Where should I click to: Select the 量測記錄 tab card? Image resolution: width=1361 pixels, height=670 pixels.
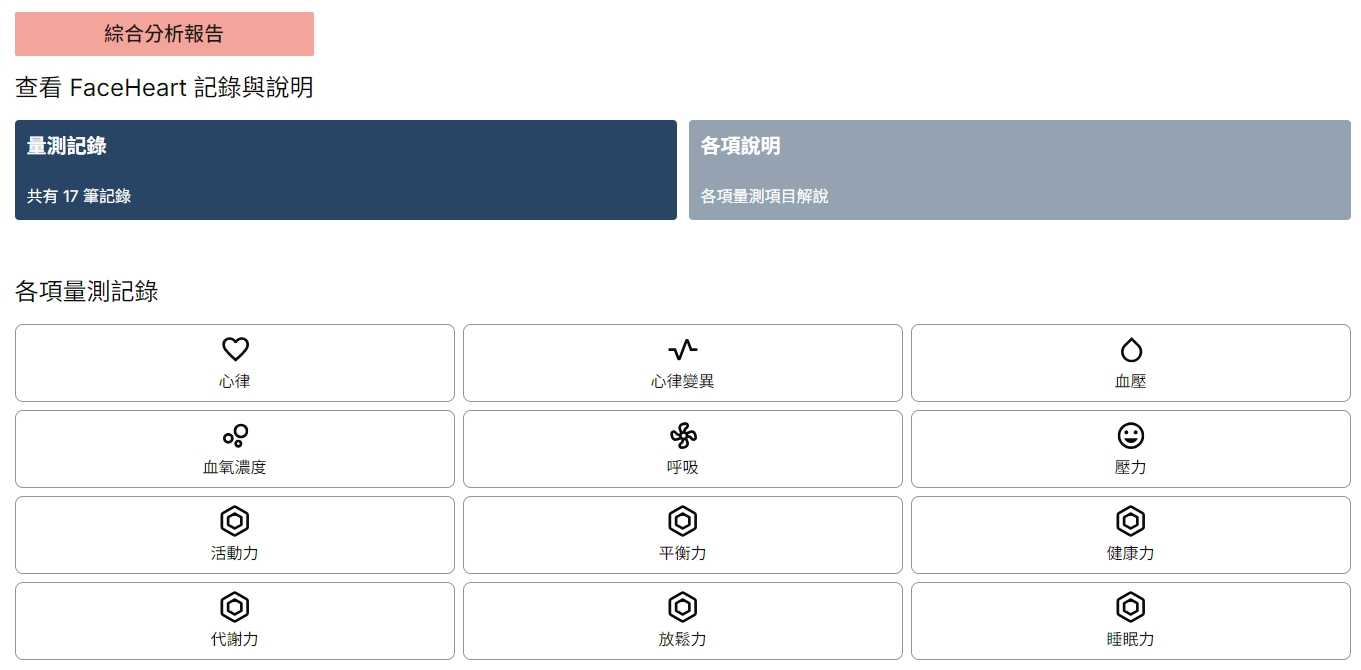click(346, 170)
